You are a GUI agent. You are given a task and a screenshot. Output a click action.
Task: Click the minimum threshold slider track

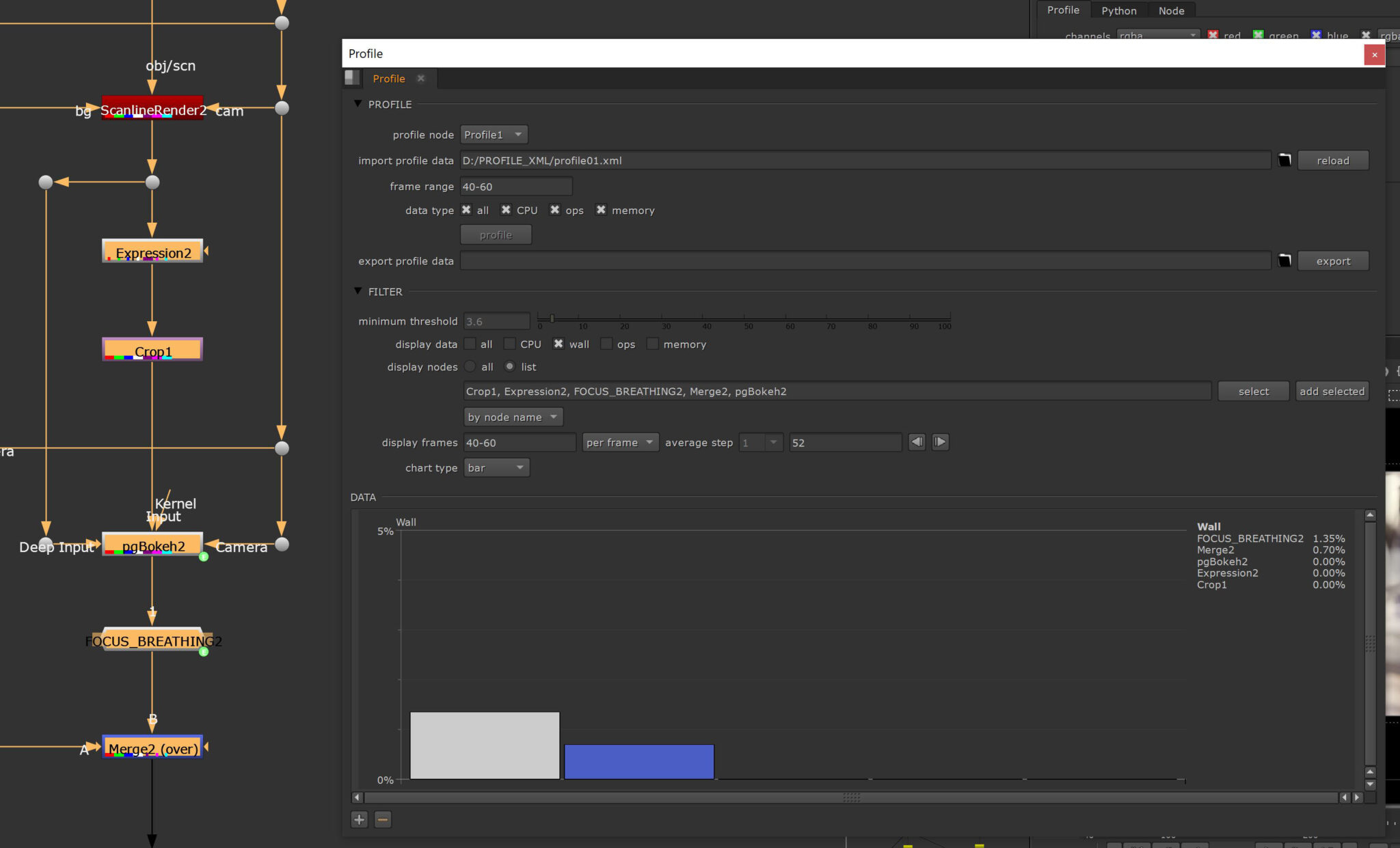[x=743, y=318]
